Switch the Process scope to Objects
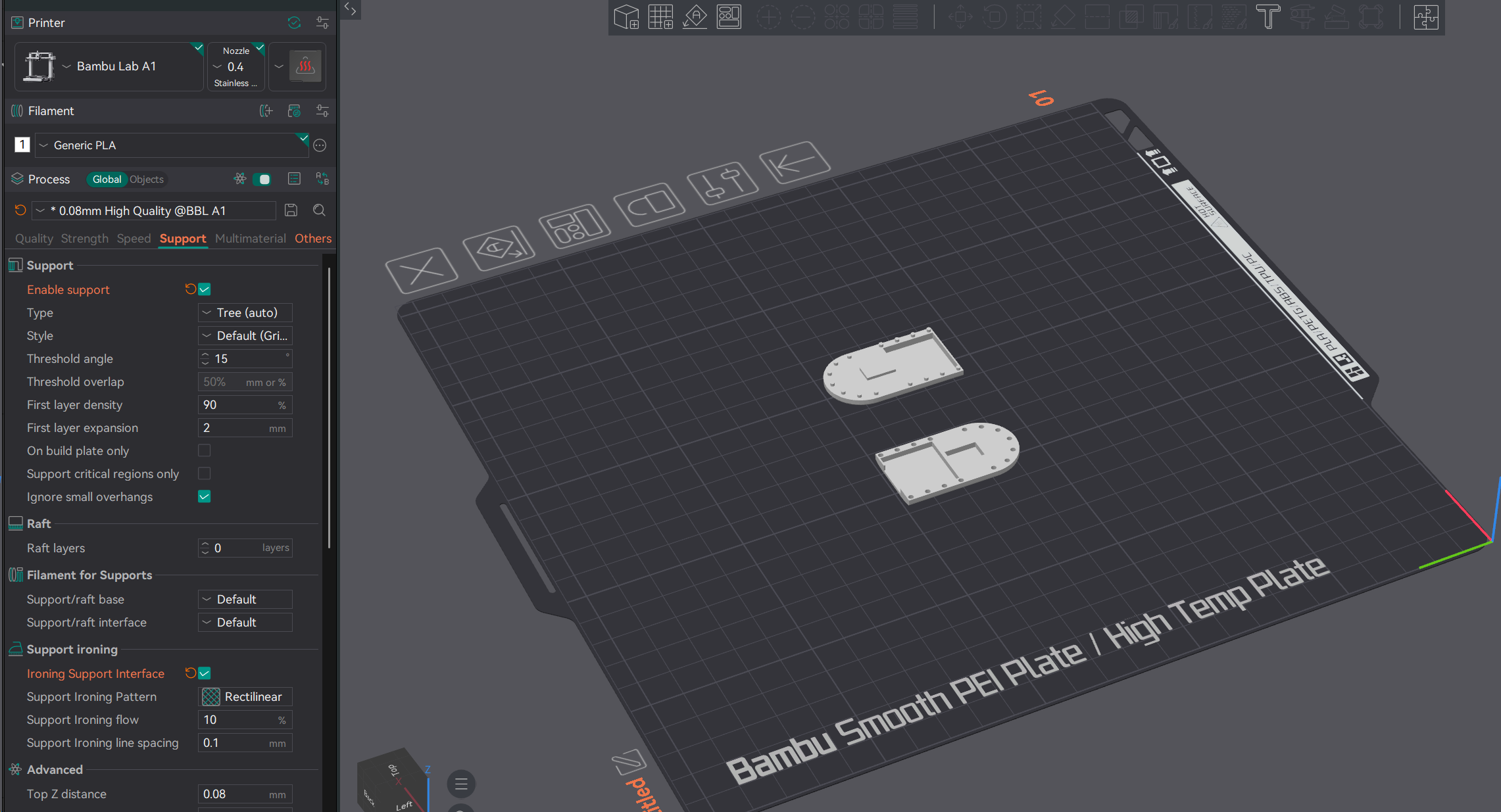The height and width of the screenshot is (812, 1501). [146, 179]
